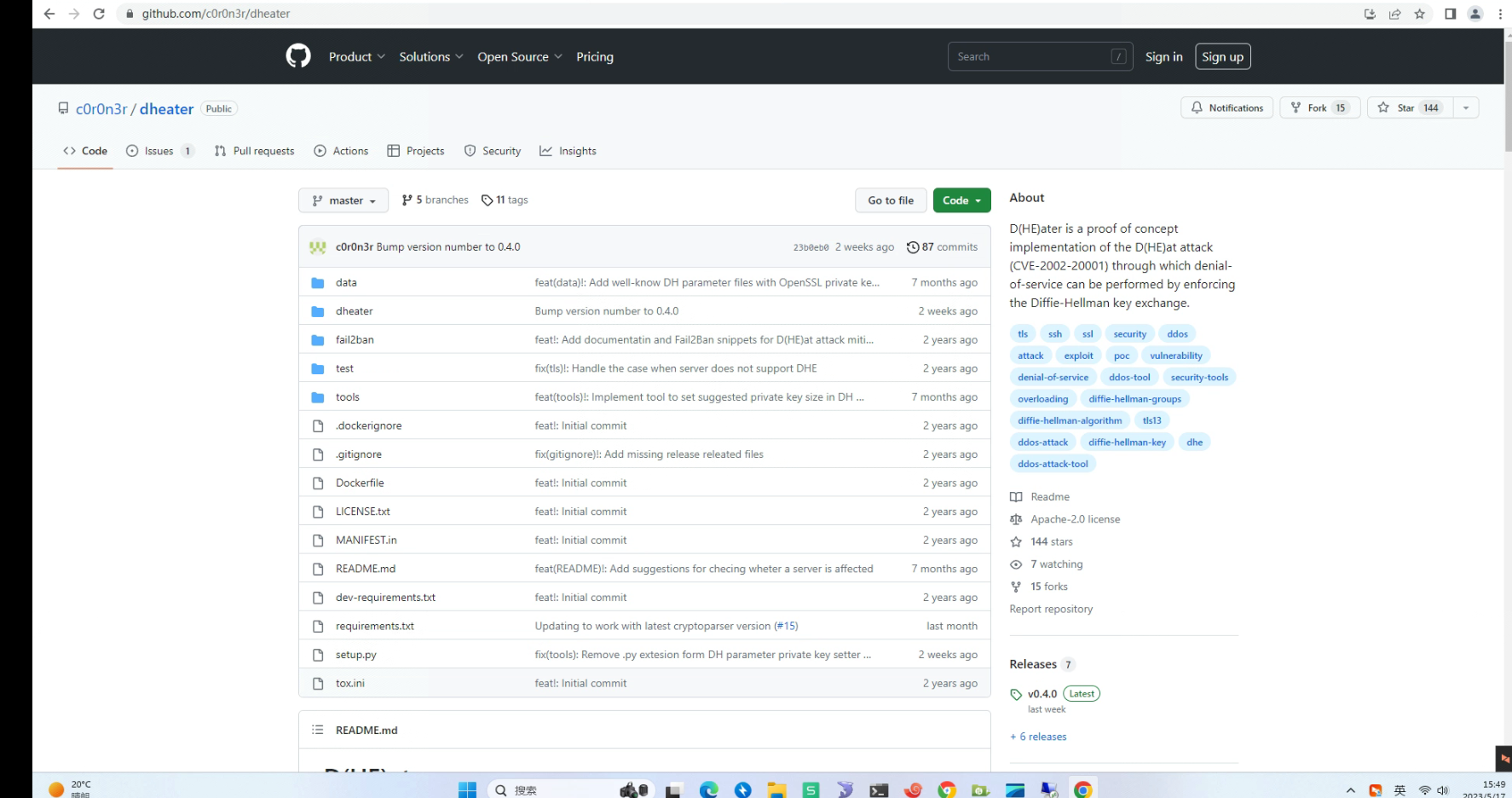The width and height of the screenshot is (1512, 798).
Task: Open the Pricing link
Action: [x=595, y=57]
